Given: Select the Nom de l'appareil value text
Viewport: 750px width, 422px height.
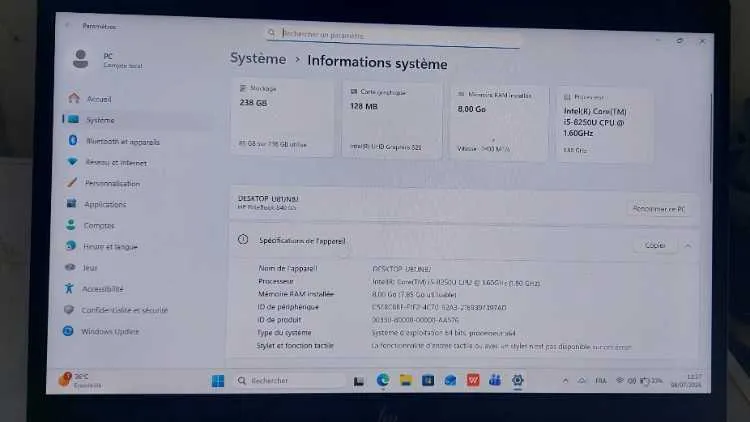Looking at the screenshot, I should tap(401, 269).
